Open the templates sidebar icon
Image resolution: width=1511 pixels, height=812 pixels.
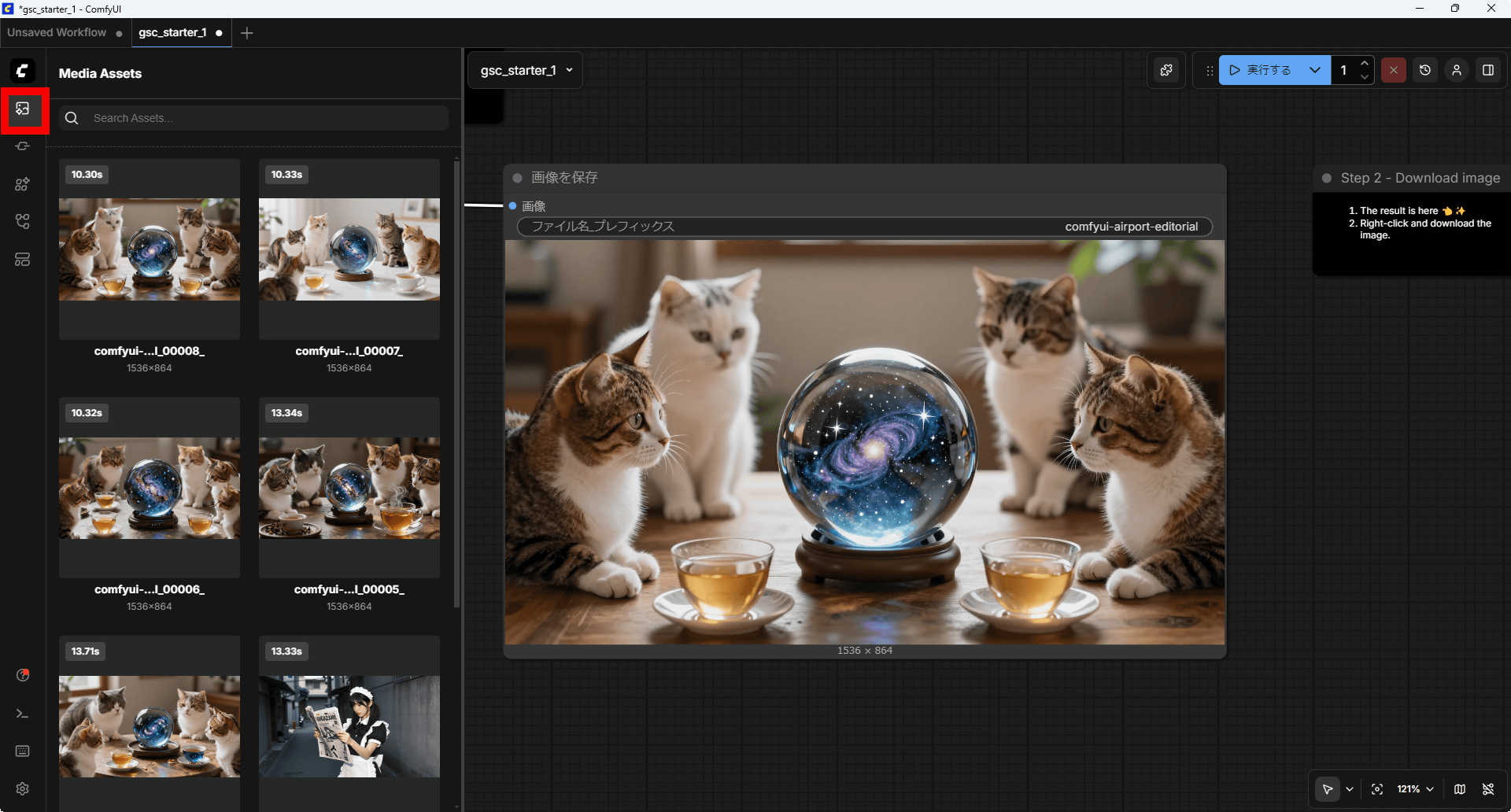tap(23, 260)
